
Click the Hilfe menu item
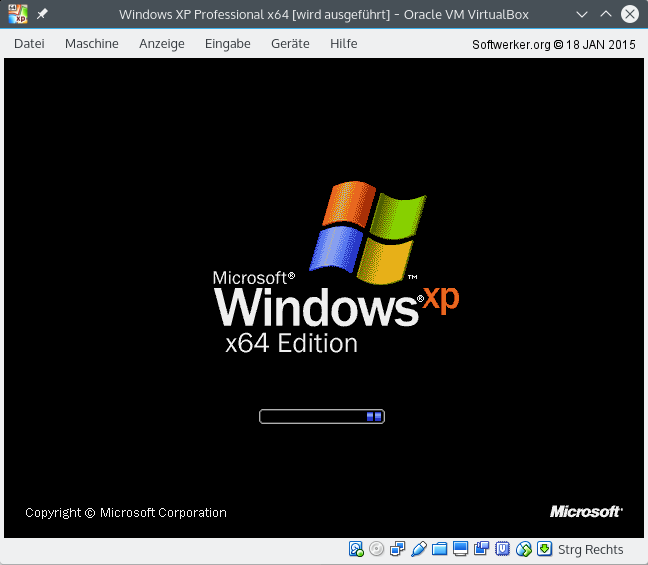click(x=344, y=44)
